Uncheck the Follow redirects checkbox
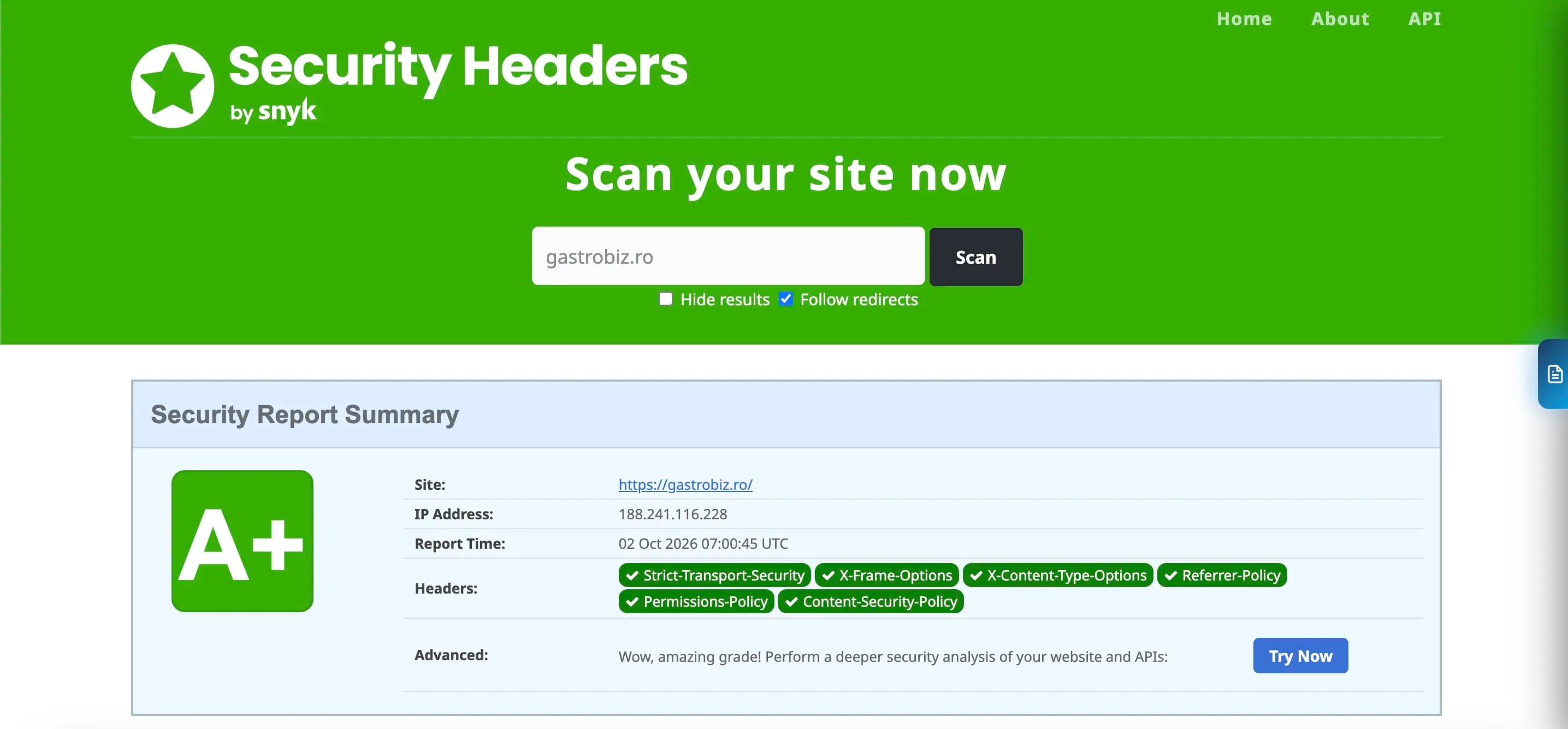Screen dimensions: 1568x729 786,299
